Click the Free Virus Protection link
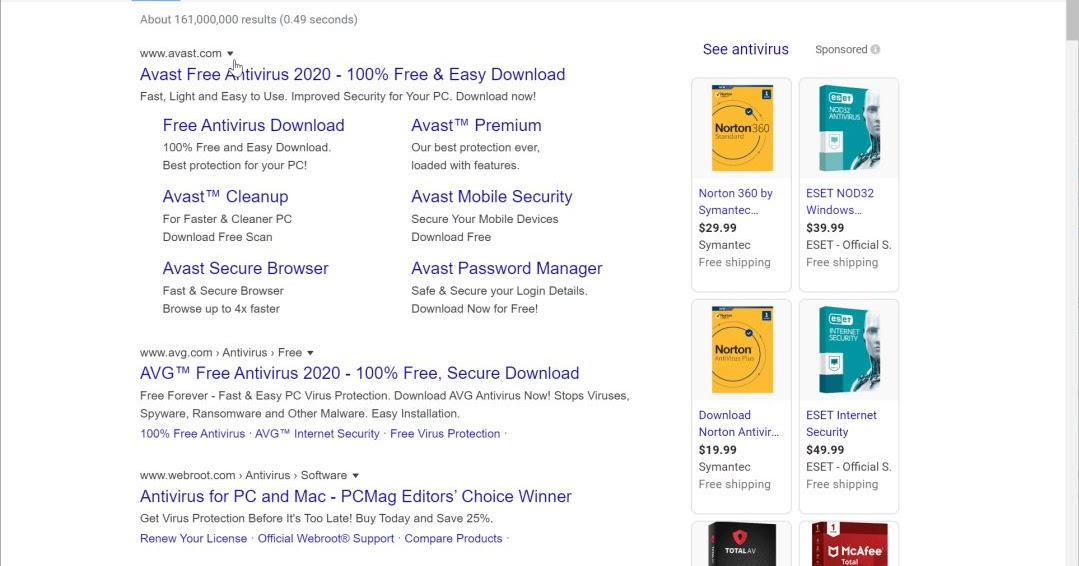 pyautogui.click(x=445, y=434)
